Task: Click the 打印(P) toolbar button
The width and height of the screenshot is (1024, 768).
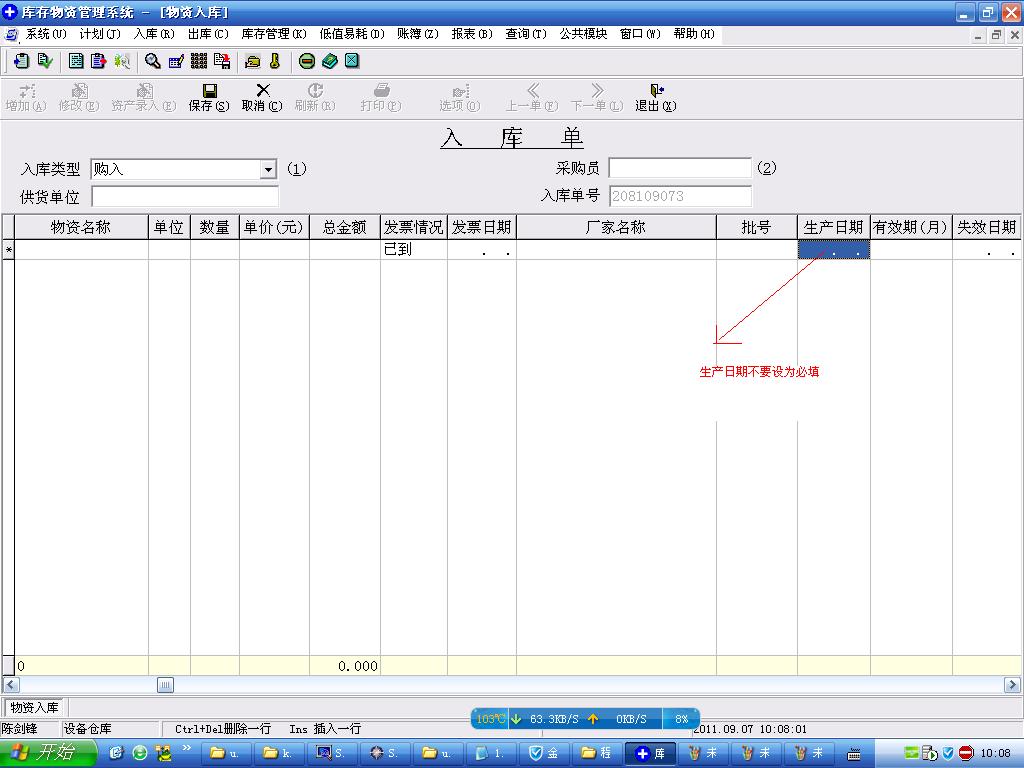Action: [381, 97]
